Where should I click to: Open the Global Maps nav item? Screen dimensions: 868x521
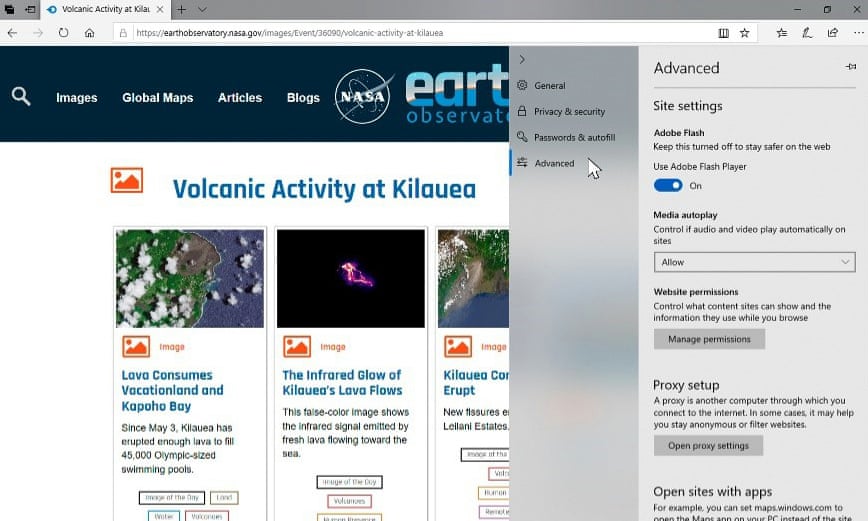pyautogui.click(x=158, y=98)
